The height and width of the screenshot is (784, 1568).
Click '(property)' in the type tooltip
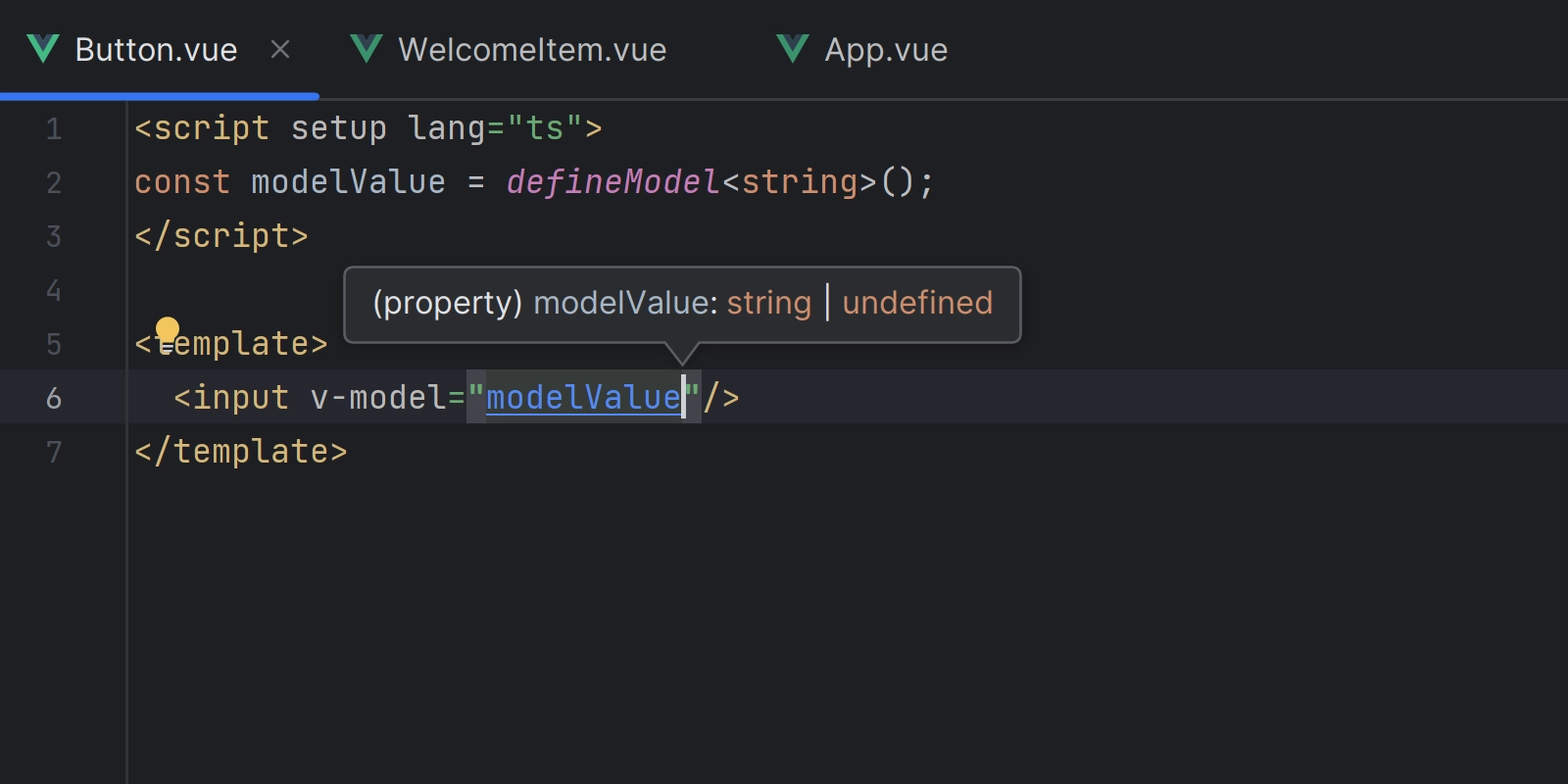(x=447, y=303)
